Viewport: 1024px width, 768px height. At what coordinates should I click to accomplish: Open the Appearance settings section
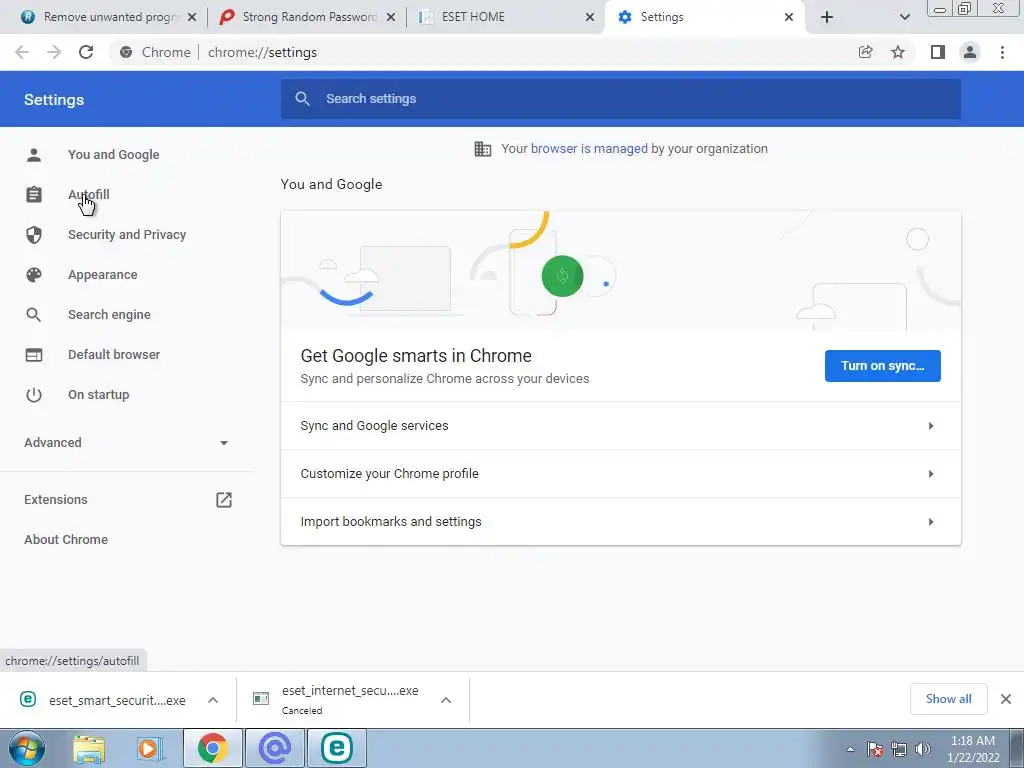pyautogui.click(x=103, y=275)
